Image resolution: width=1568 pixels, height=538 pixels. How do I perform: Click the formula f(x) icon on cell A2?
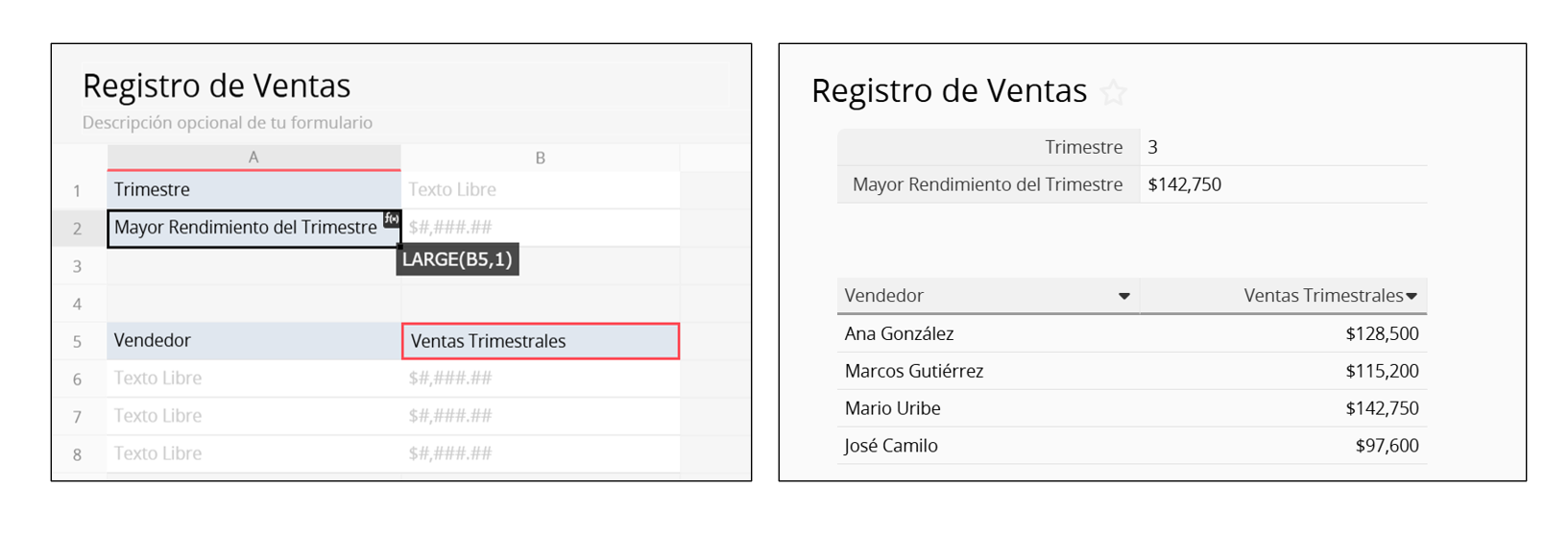[x=392, y=219]
